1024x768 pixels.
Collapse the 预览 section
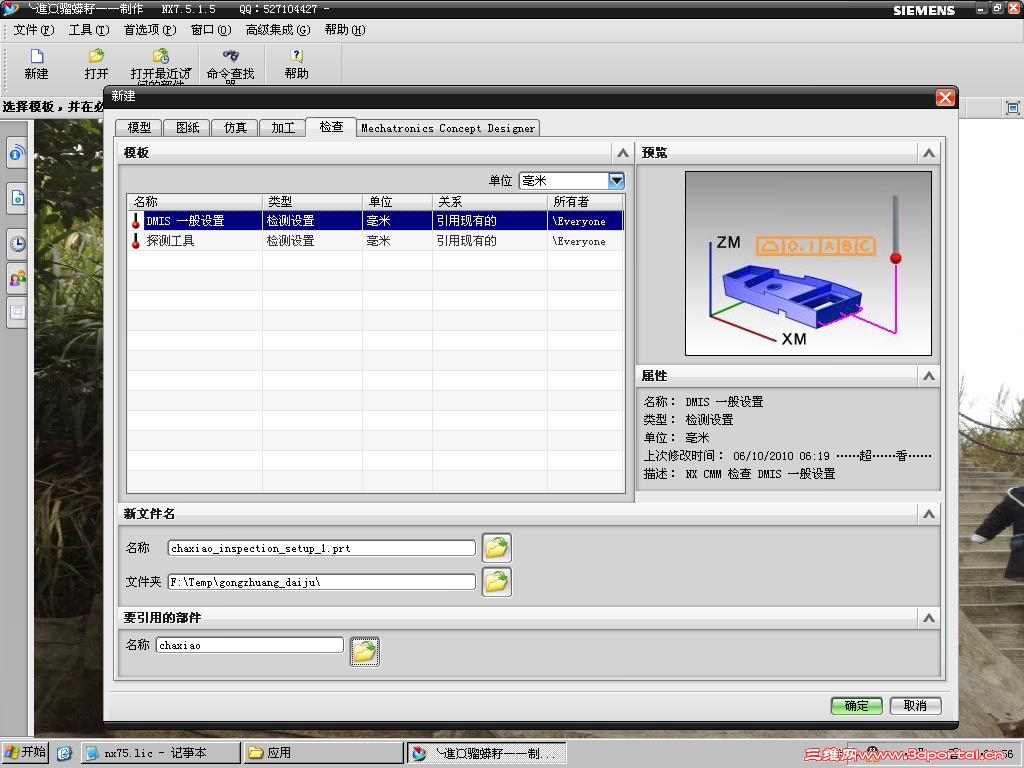pos(929,153)
